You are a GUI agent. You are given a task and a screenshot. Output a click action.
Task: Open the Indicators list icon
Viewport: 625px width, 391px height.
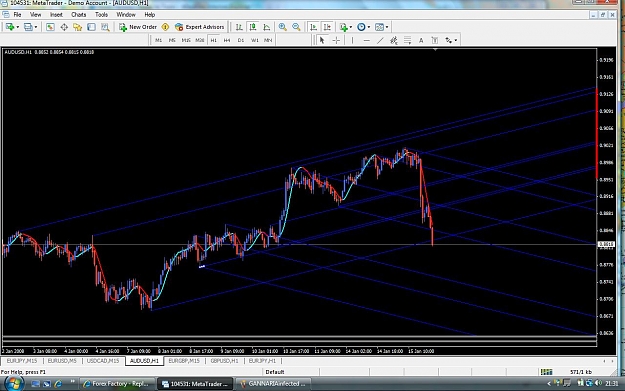coord(343,27)
